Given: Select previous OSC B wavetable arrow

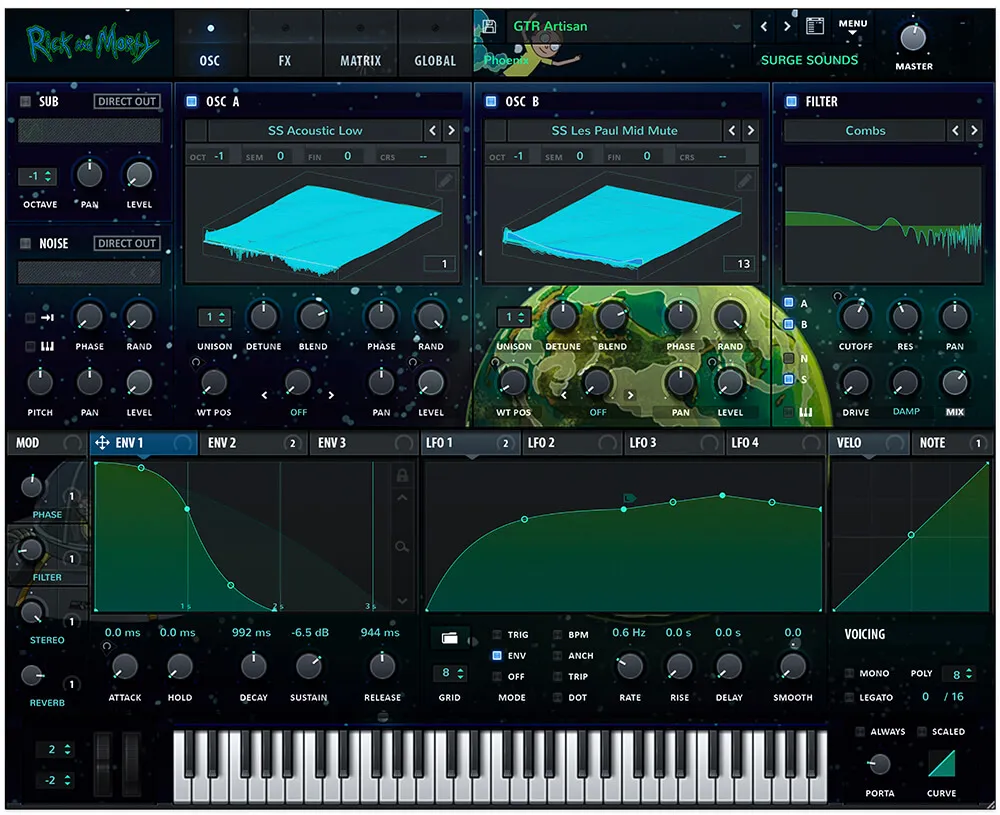Looking at the screenshot, I should (732, 131).
